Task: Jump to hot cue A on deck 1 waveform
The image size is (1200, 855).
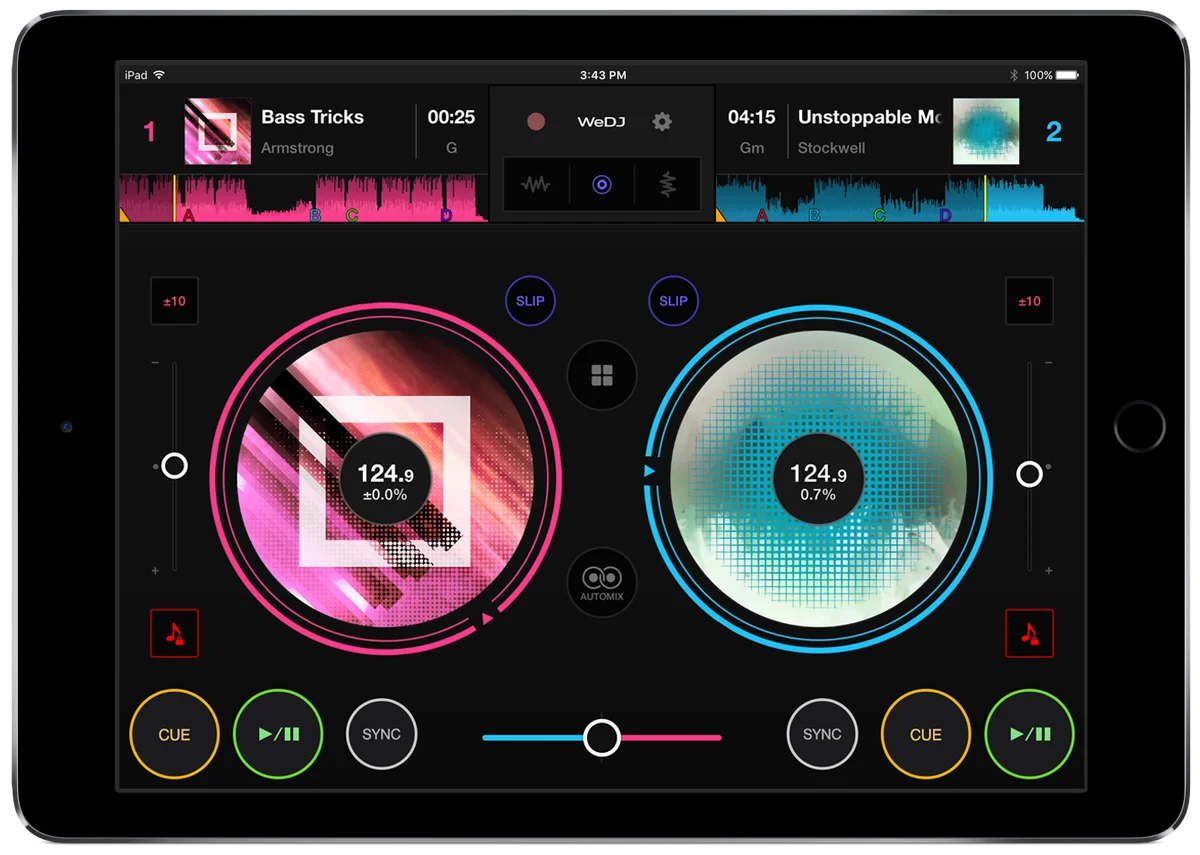Action: pos(188,215)
